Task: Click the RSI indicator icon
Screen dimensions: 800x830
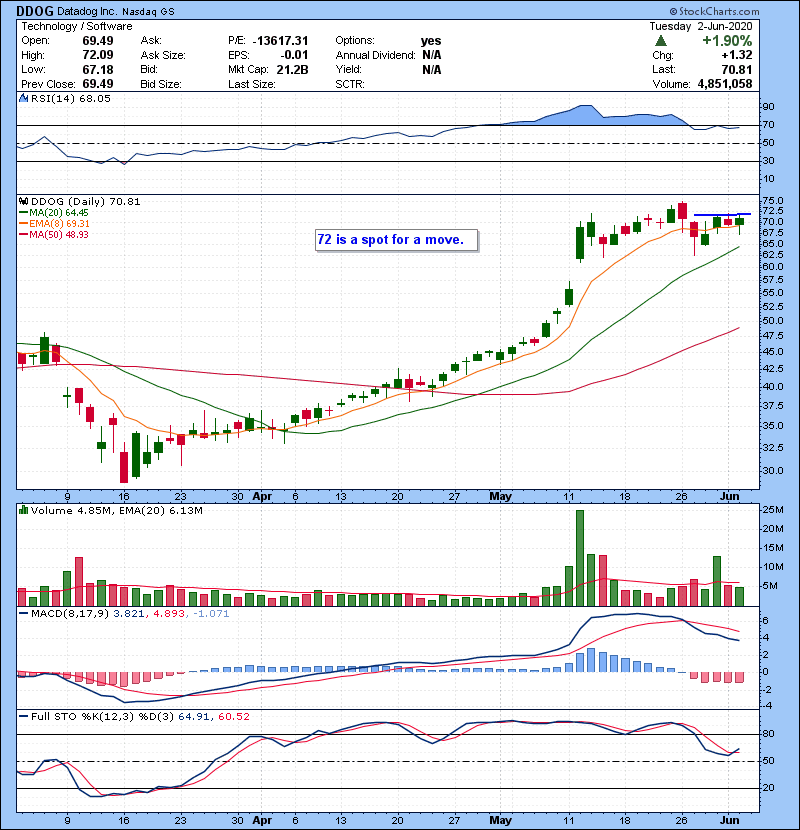Action: click(23, 98)
